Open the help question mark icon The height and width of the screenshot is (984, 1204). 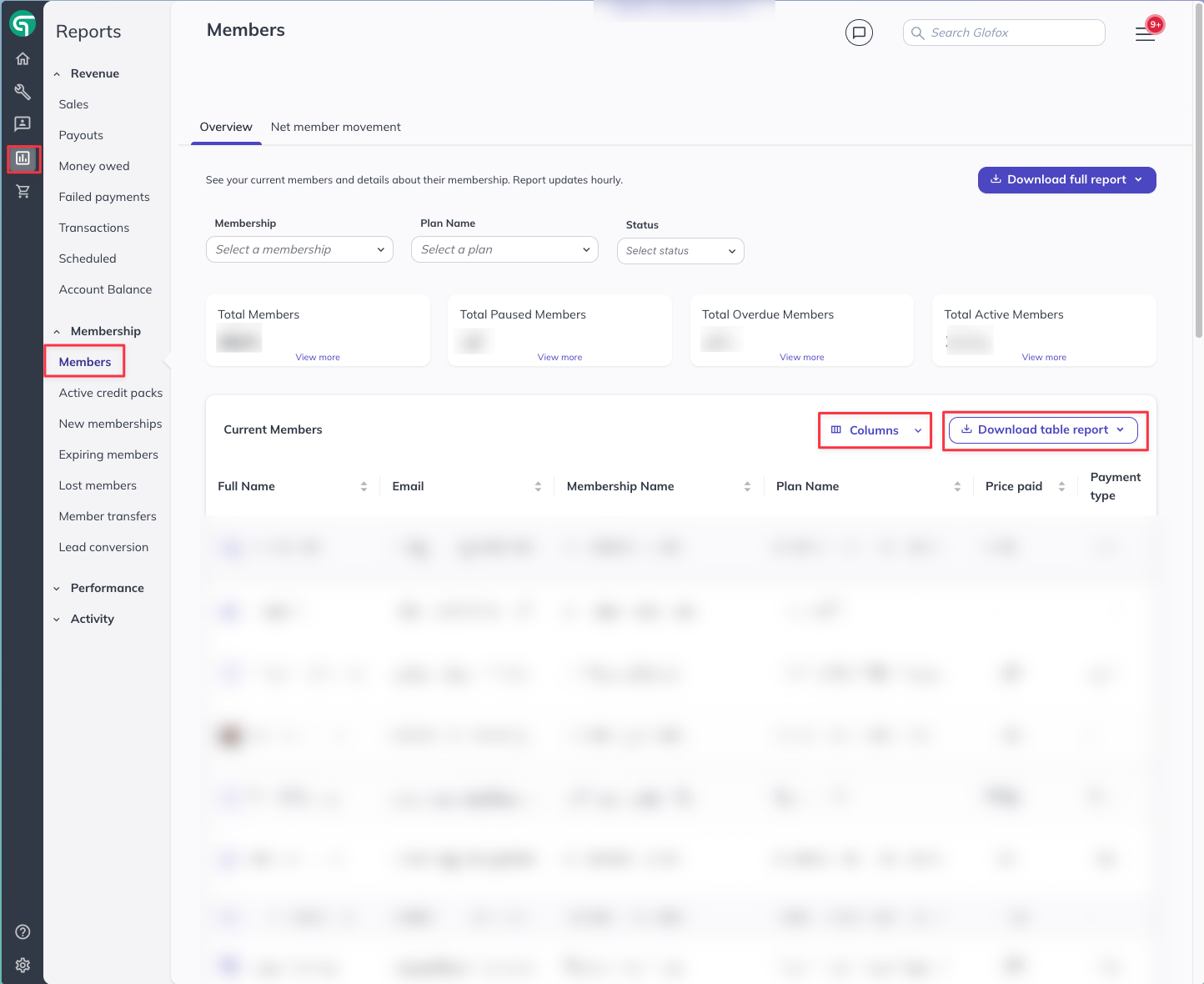23,932
